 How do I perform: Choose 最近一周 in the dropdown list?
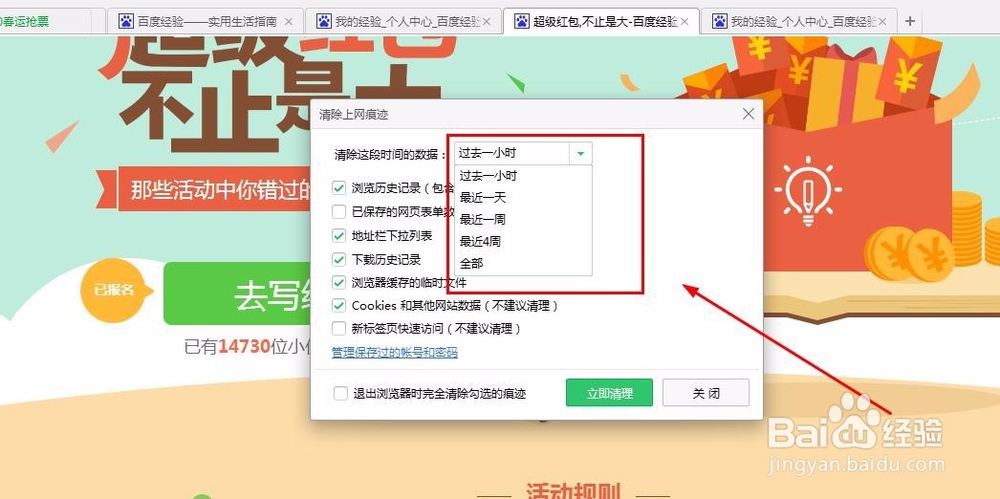point(523,220)
